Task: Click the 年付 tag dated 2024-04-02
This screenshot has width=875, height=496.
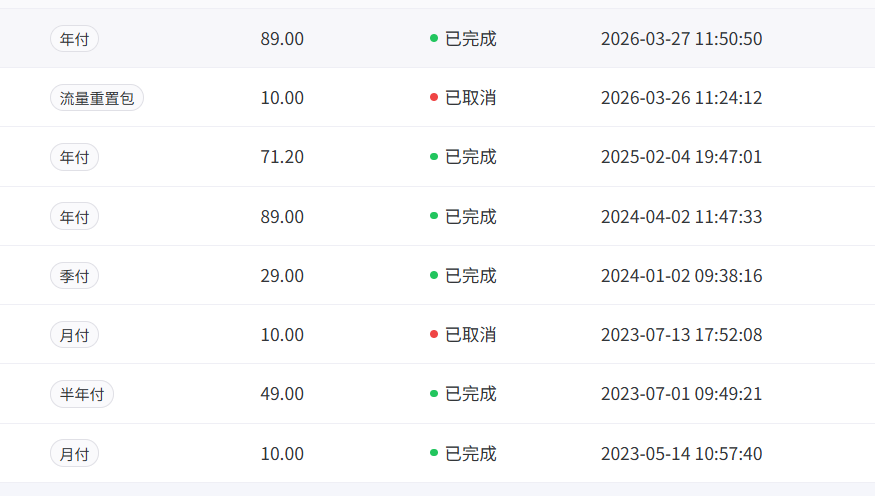Action: point(74,216)
